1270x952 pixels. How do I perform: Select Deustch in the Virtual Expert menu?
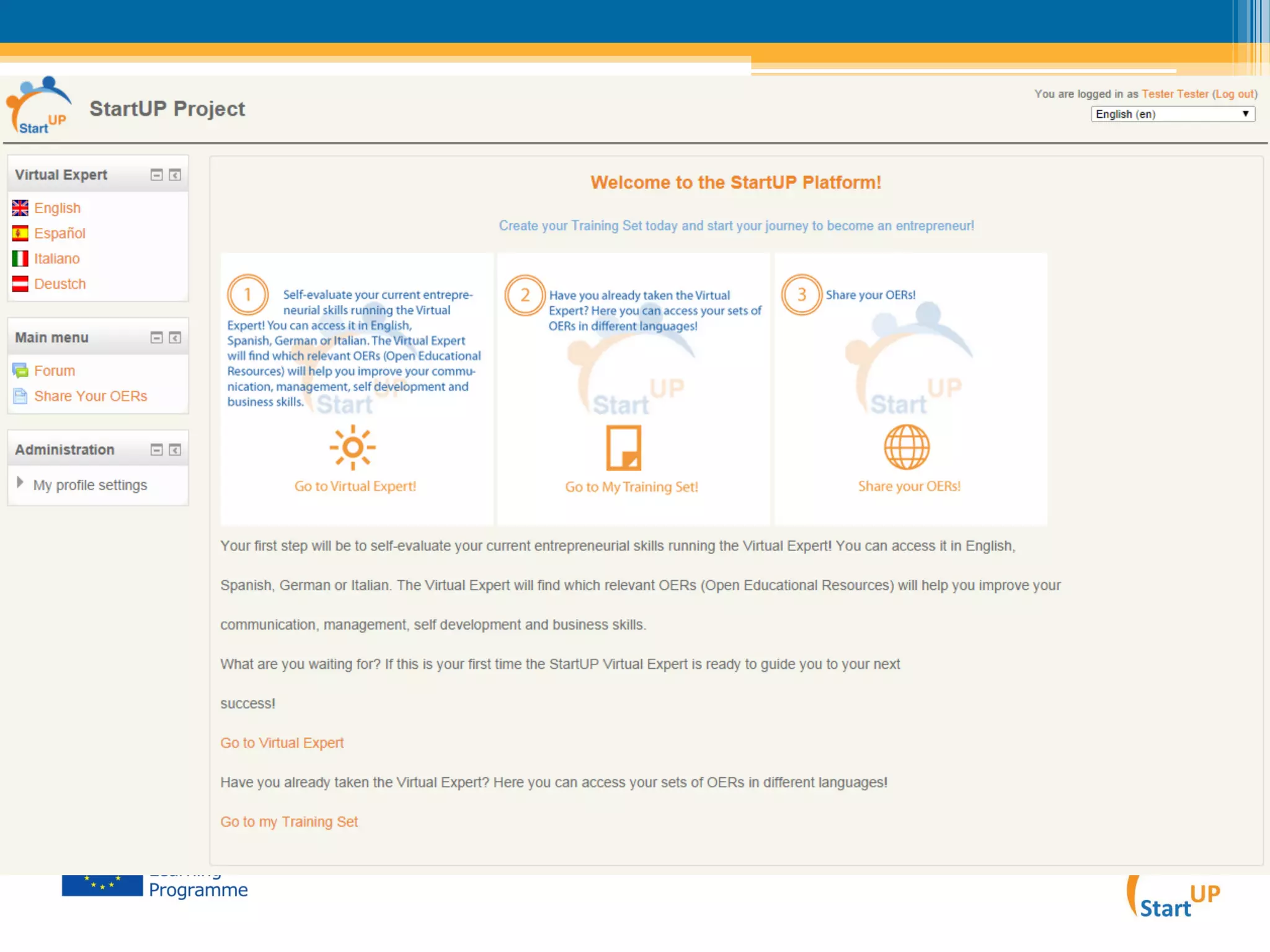coord(60,284)
